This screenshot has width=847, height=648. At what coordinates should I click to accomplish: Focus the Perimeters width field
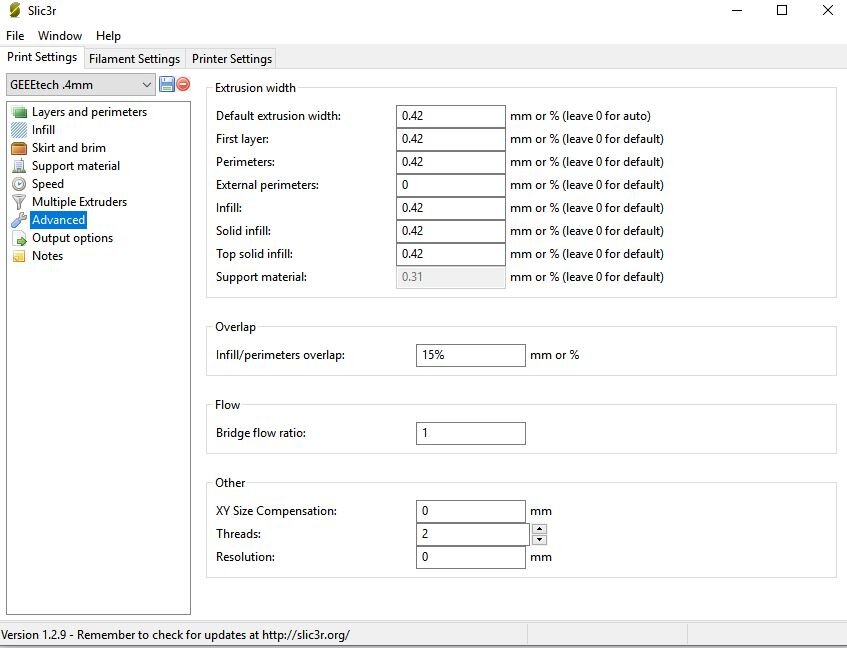tap(451, 162)
